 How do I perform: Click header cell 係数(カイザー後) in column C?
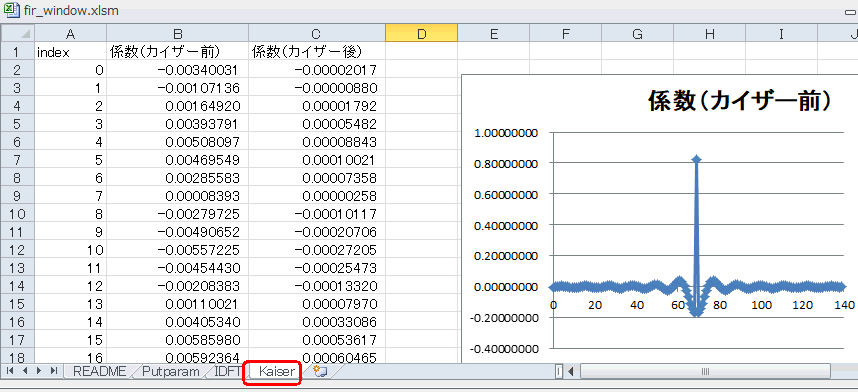pyautogui.click(x=317, y=51)
